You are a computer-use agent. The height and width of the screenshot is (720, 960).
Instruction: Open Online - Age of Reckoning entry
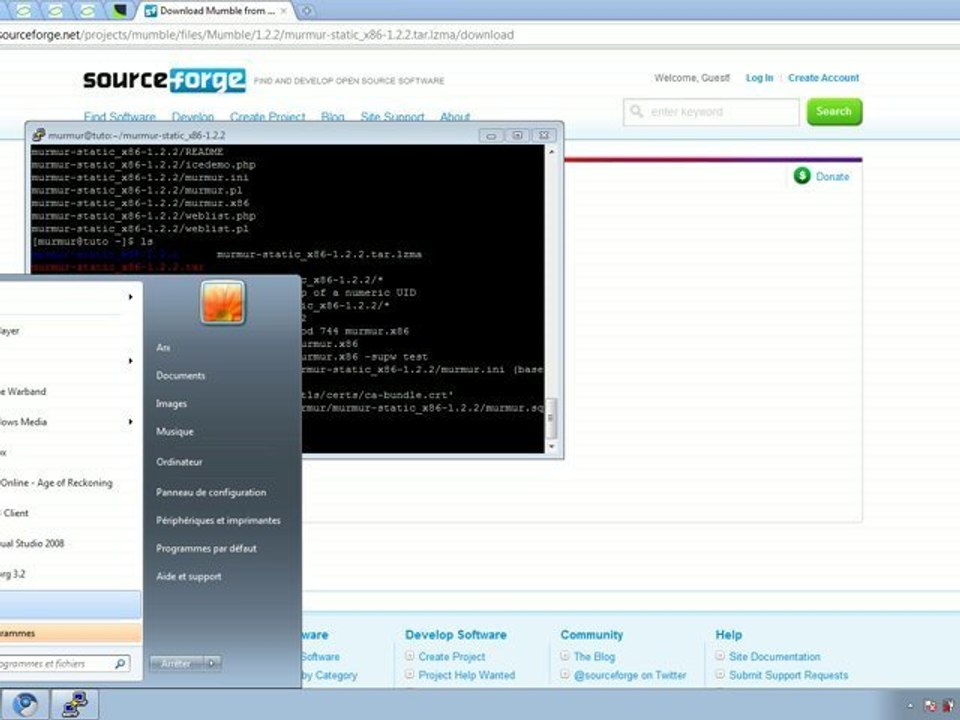(56, 482)
